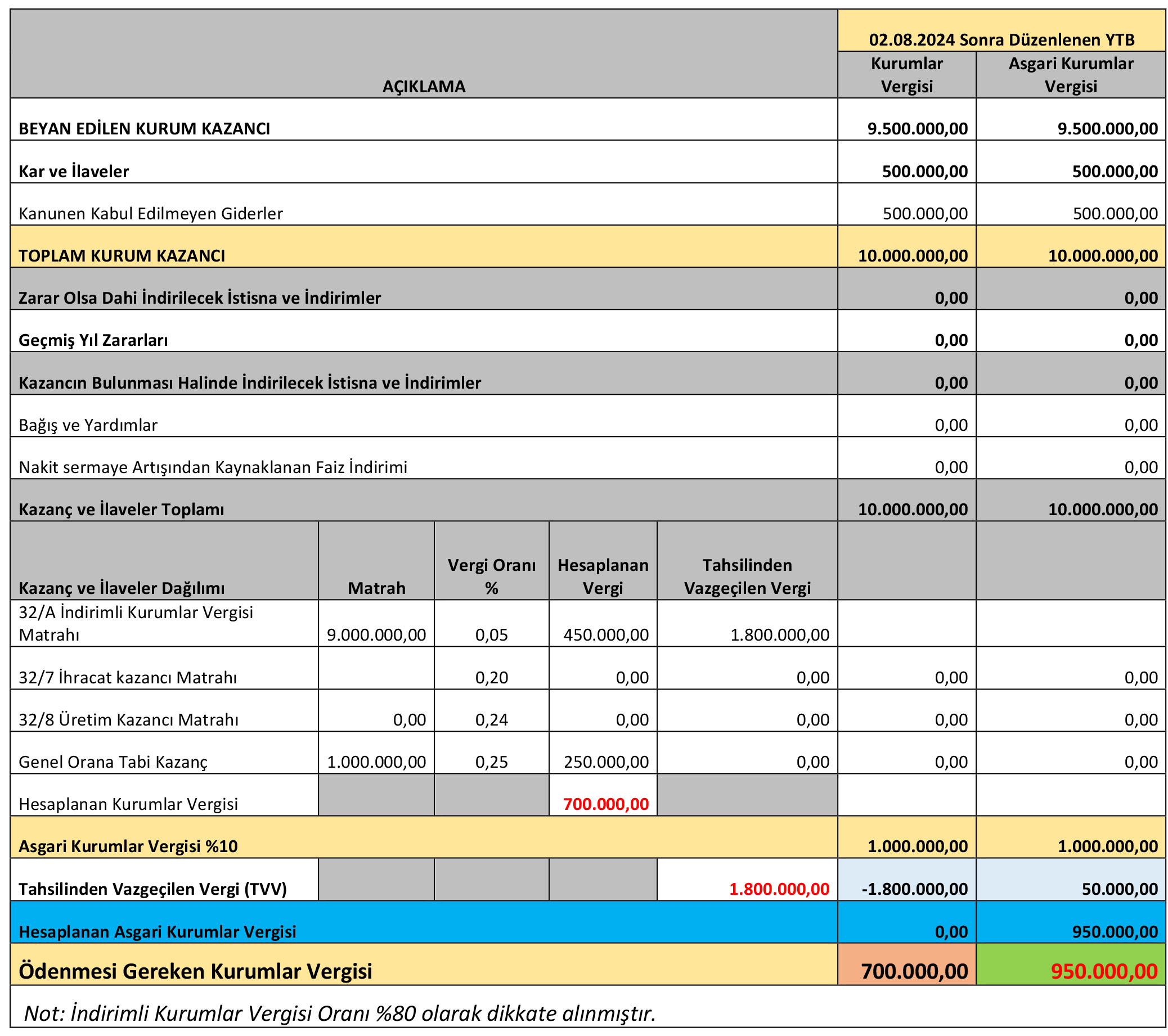The width and height of the screenshot is (1168, 1036).
Task: Select the 'BEYAN EDİLEN KURUM KAZANCI' row label
Action: [x=145, y=128]
